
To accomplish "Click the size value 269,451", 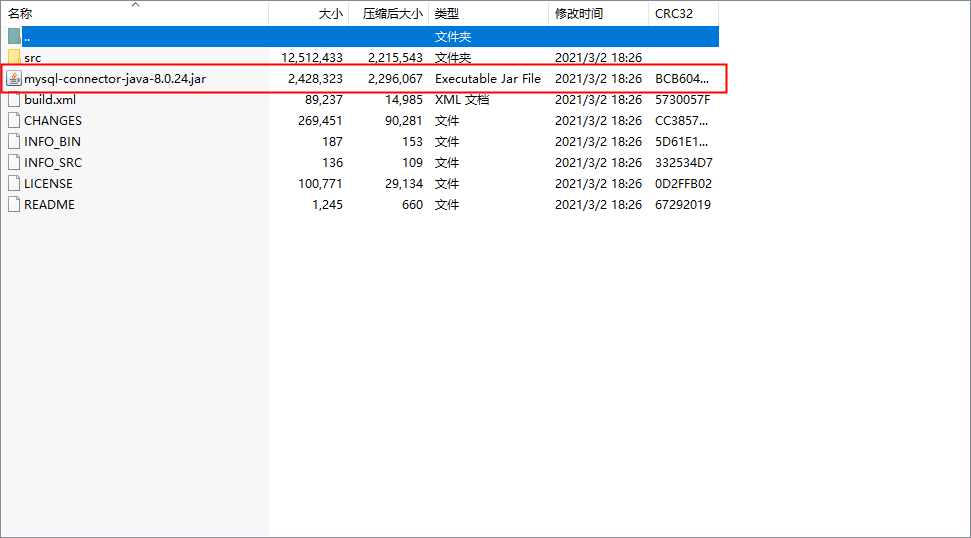I will (320, 121).
